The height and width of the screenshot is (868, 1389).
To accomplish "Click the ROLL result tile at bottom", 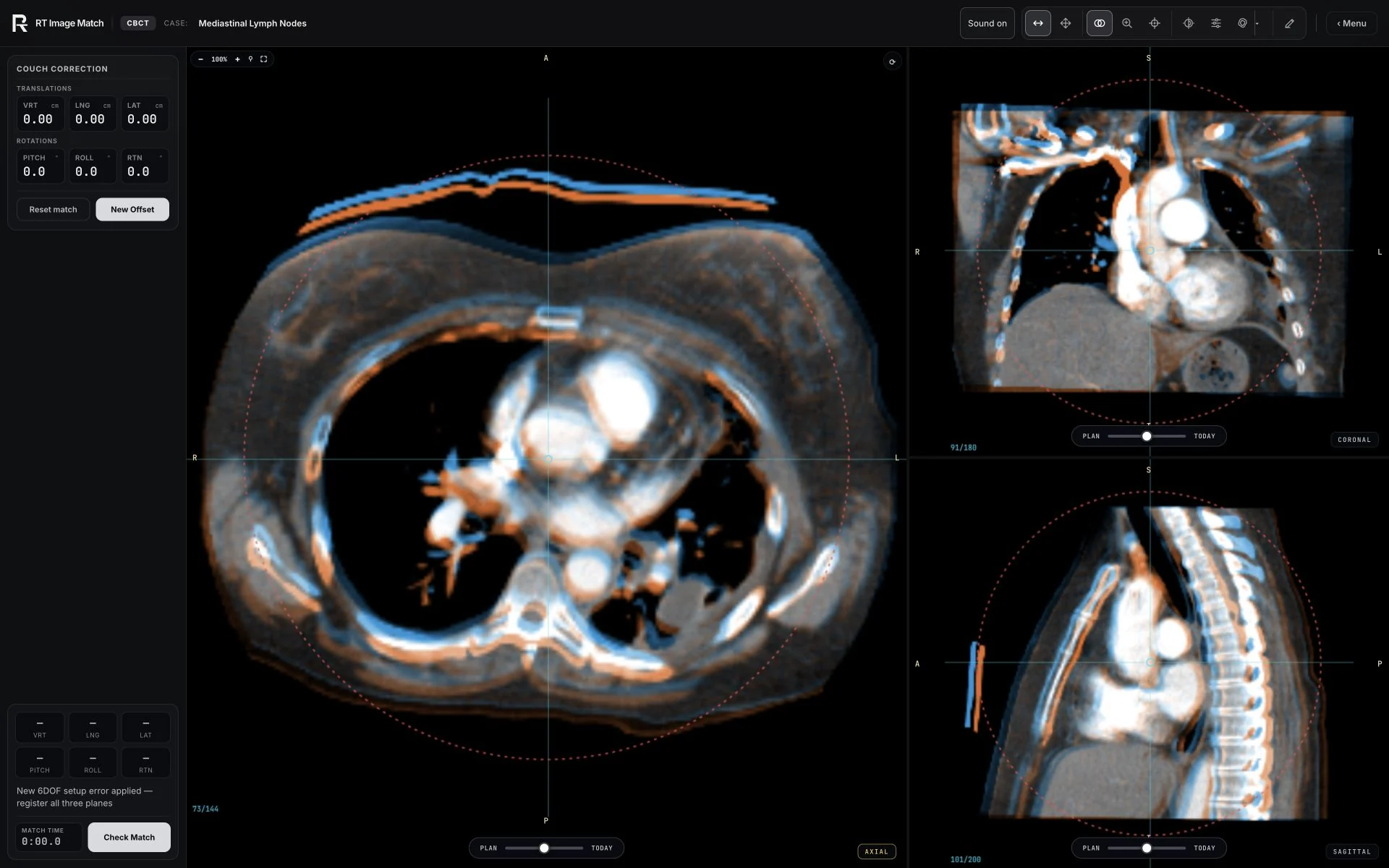I will (x=93, y=762).
